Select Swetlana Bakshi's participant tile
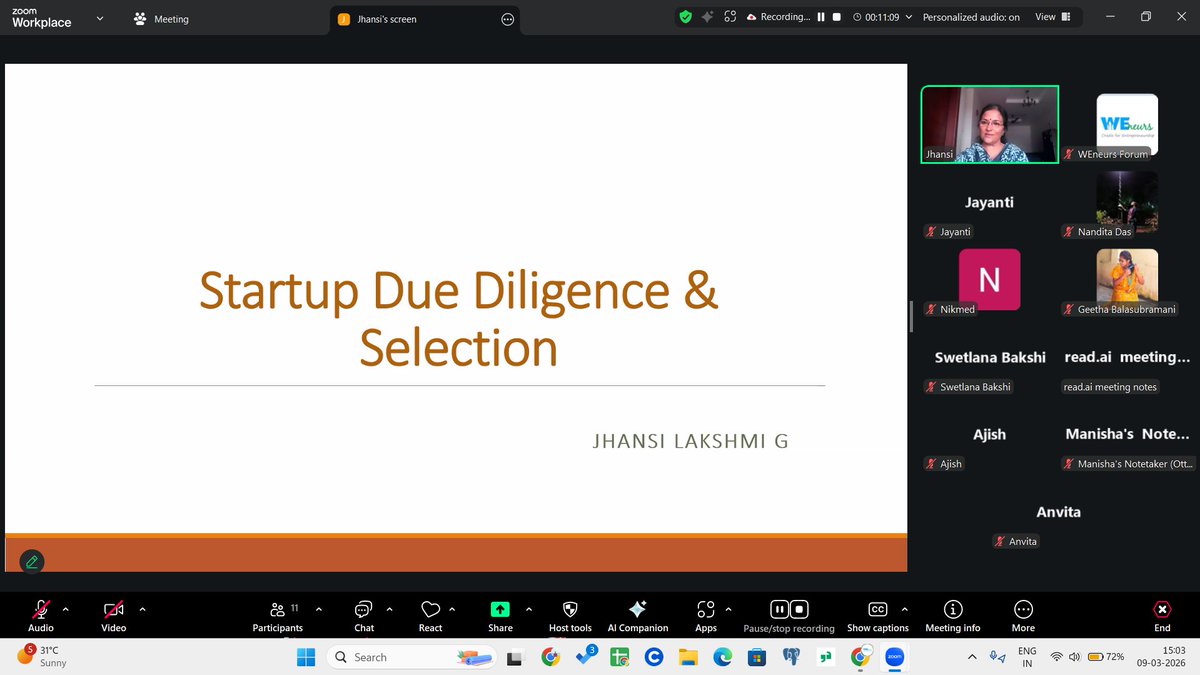Screen dimensions: 1200x675 (x=989, y=358)
